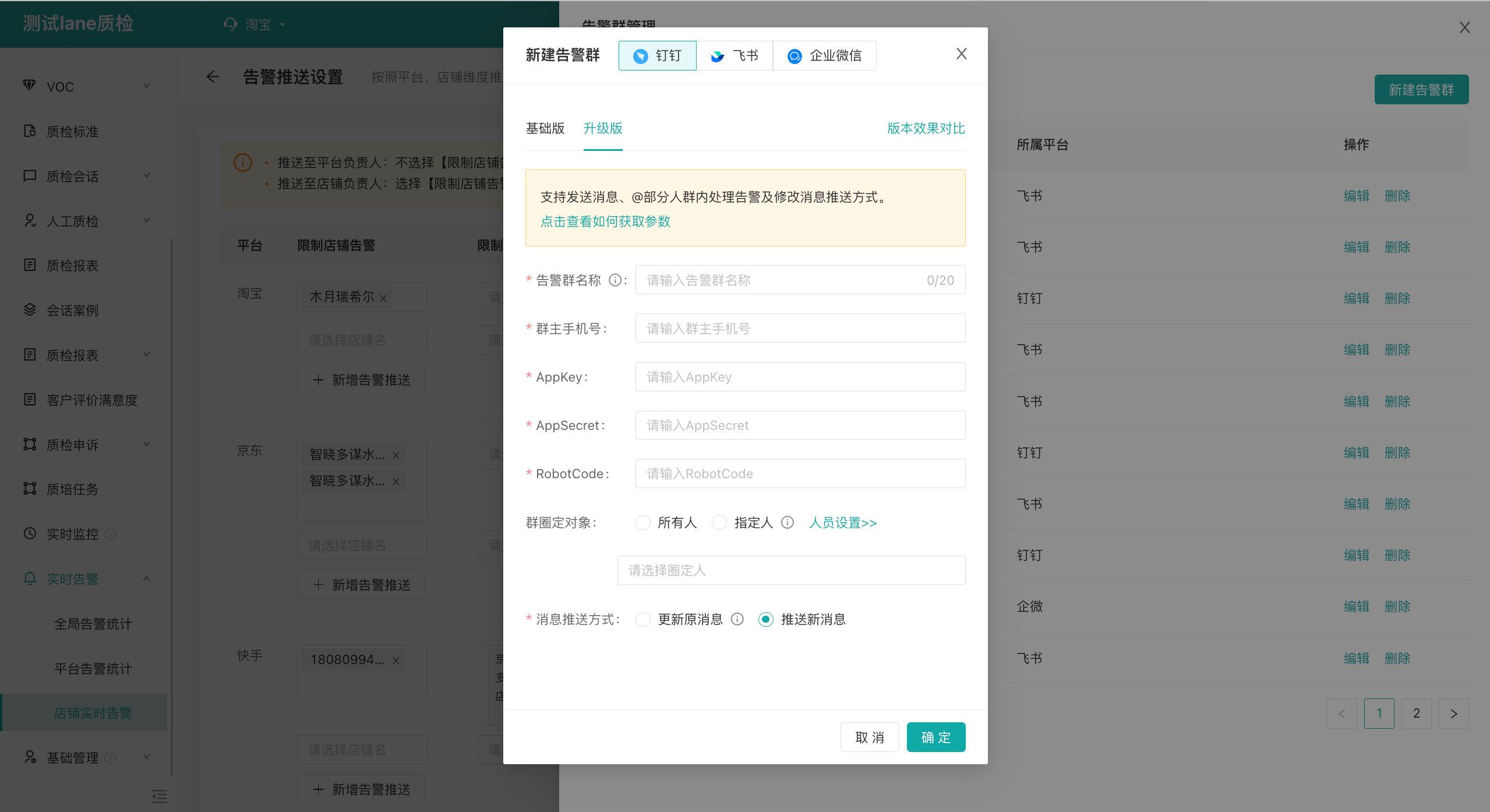Open 平台告警统计 menu item
Image resolution: width=1490 pixels, height=812 pixels.
(x=93, y=669)
